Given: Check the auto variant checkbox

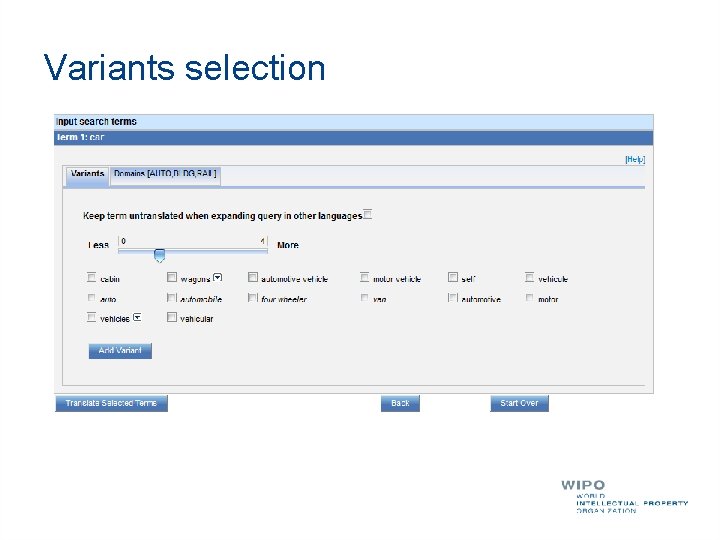Looking at the screenshot, I should point(91,298).
